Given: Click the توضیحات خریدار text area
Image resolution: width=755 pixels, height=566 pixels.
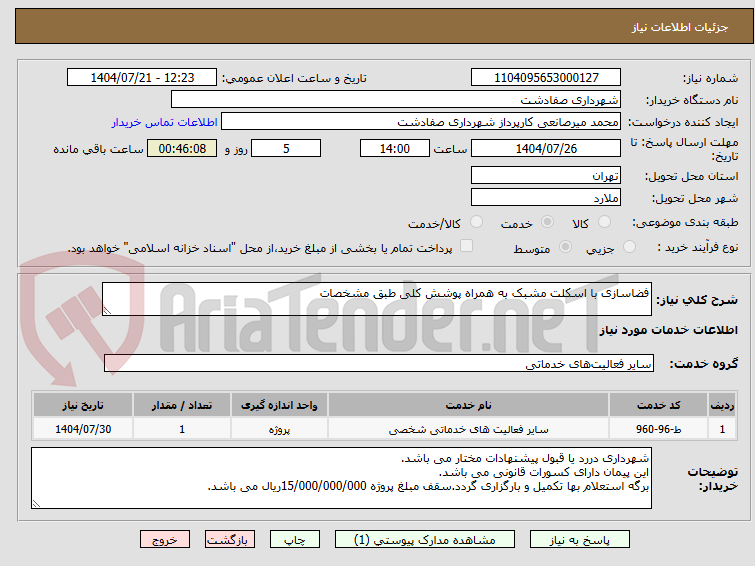Looking at the screenshot, I should click(341, 478).
